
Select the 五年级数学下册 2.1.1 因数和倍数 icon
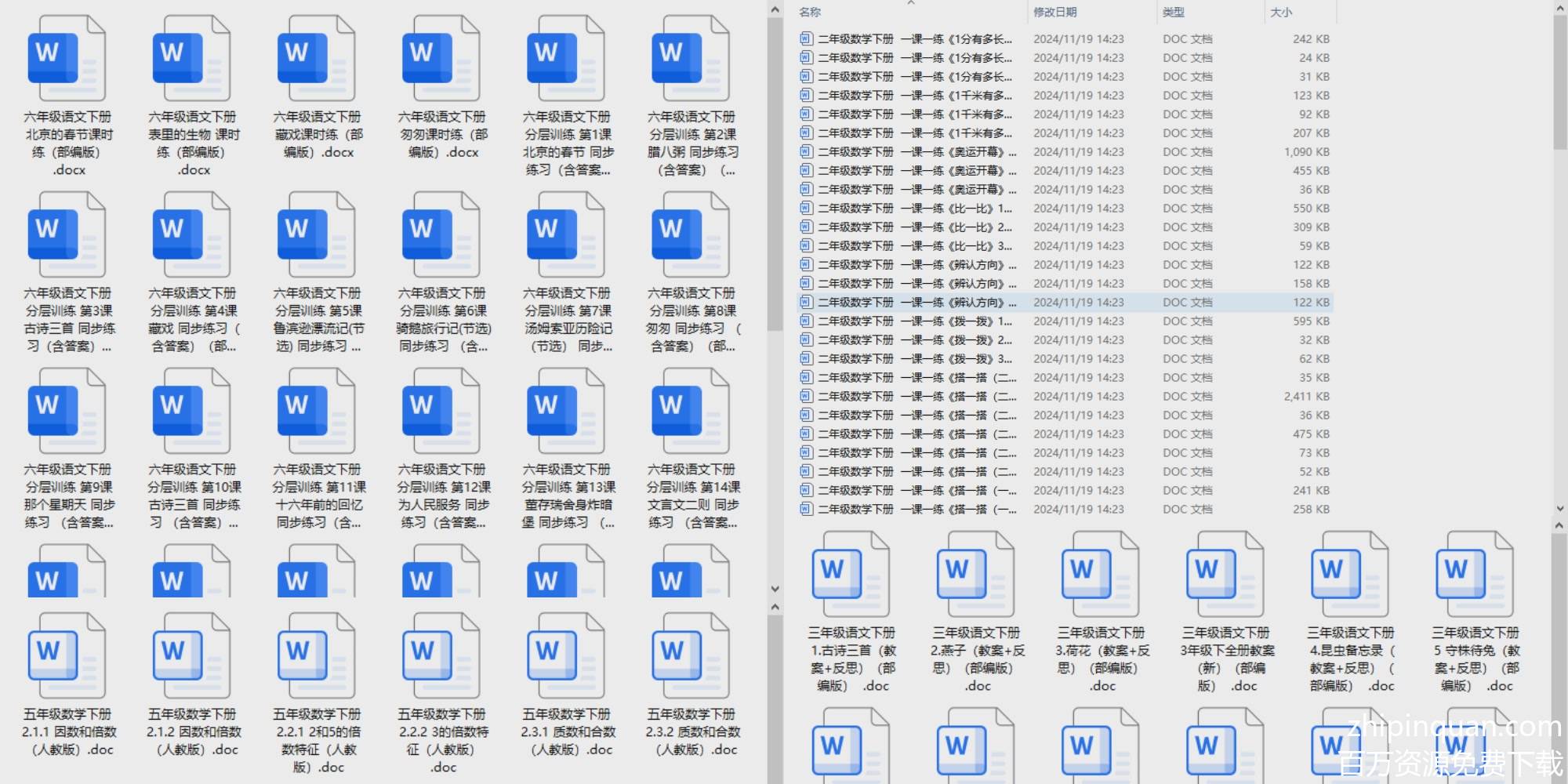click(67, 656)
